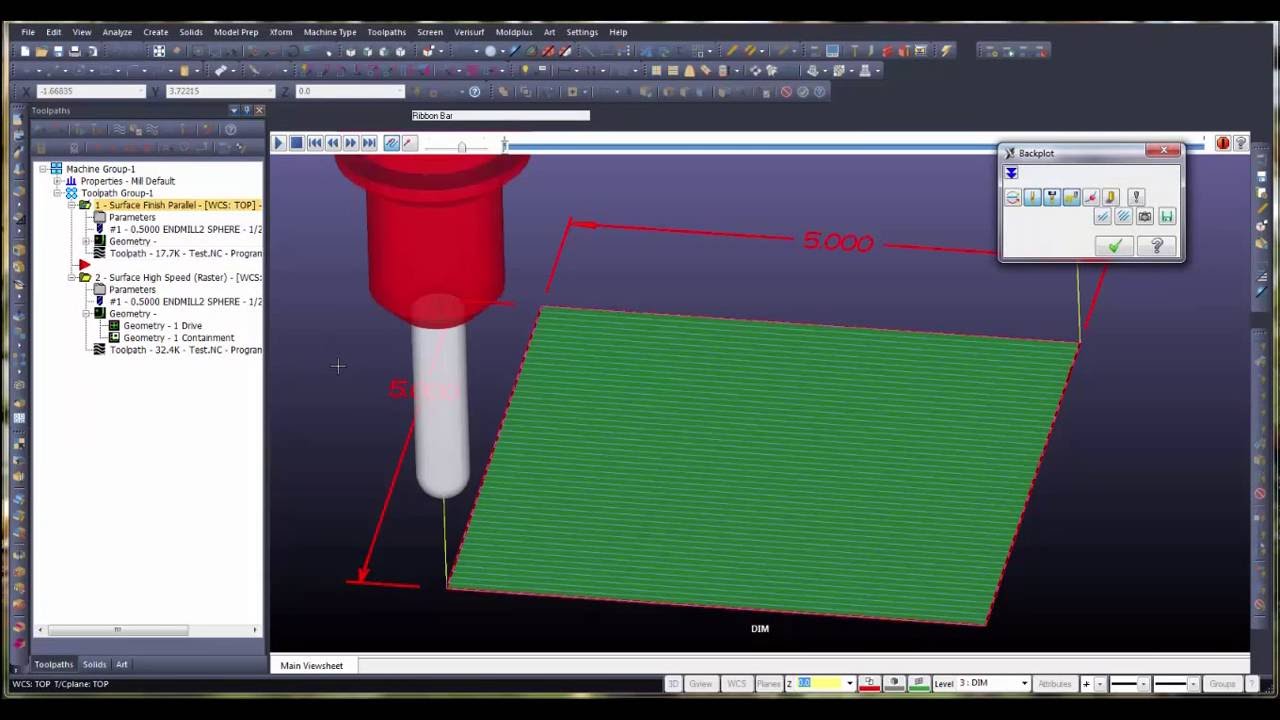Image resolution: width=1280 pixels, height=720 pixels.
Task: Click the red system color swatch
Action: click(870, 684)
